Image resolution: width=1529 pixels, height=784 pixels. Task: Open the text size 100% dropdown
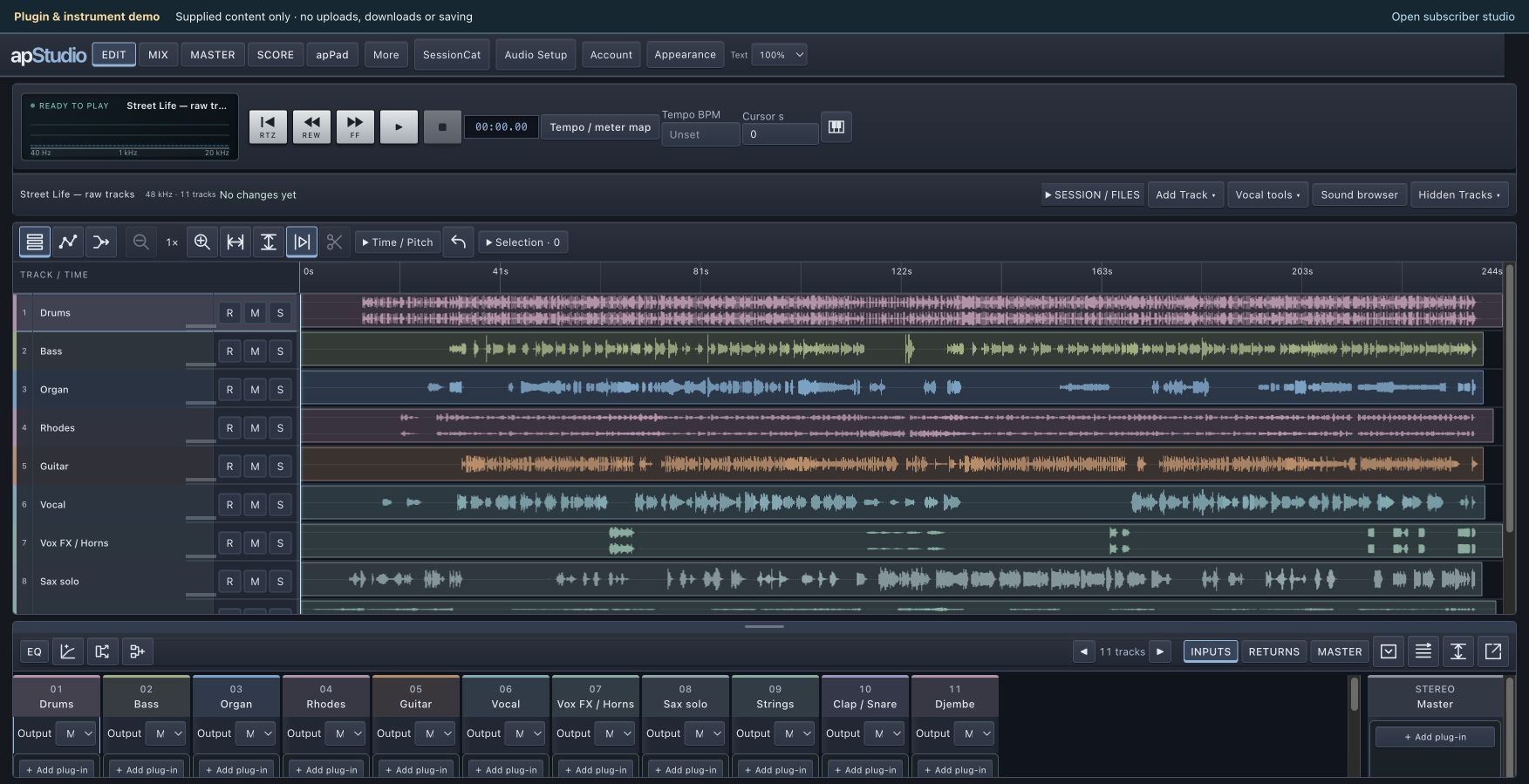click(779, 54)
